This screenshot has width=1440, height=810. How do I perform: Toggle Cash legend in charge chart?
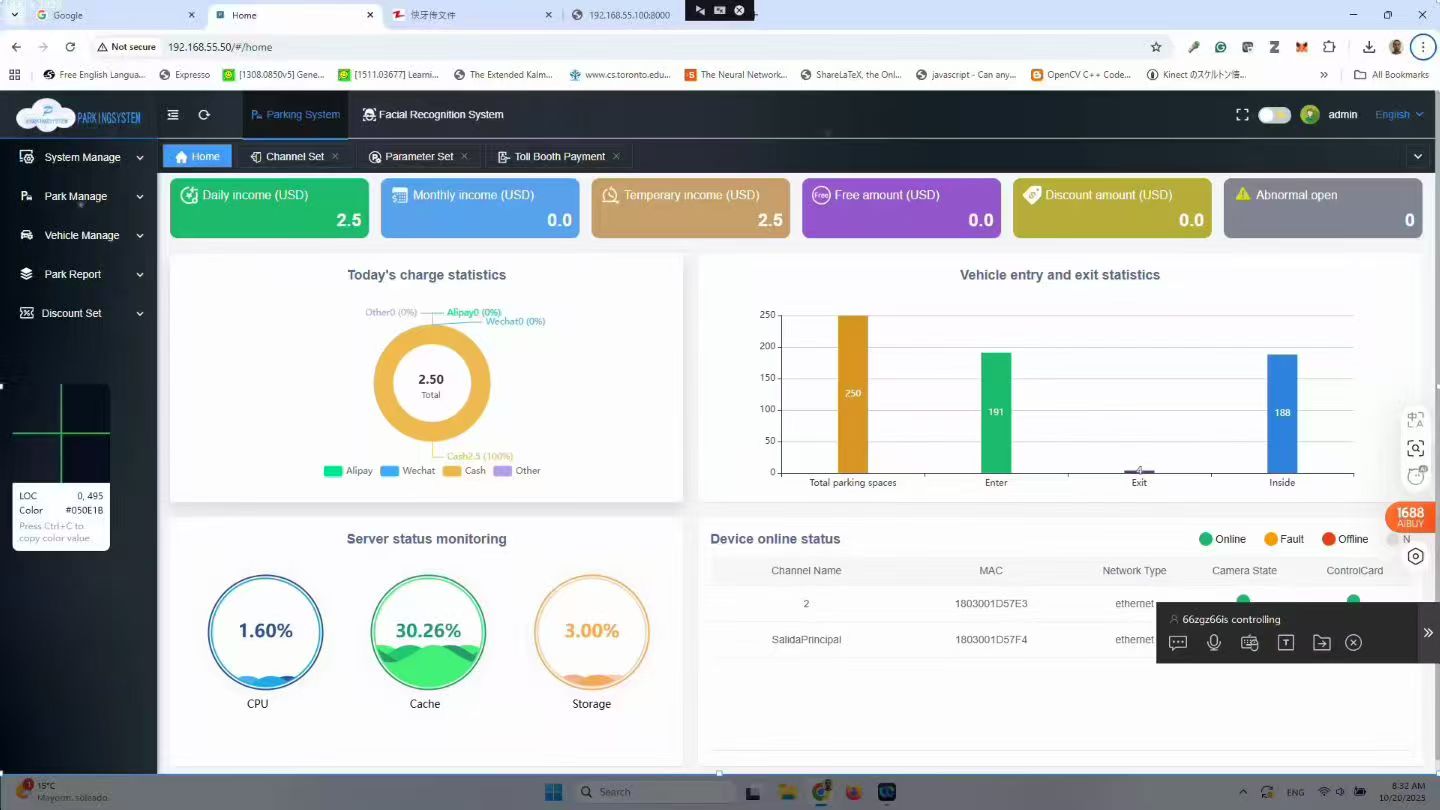[464, 471]
